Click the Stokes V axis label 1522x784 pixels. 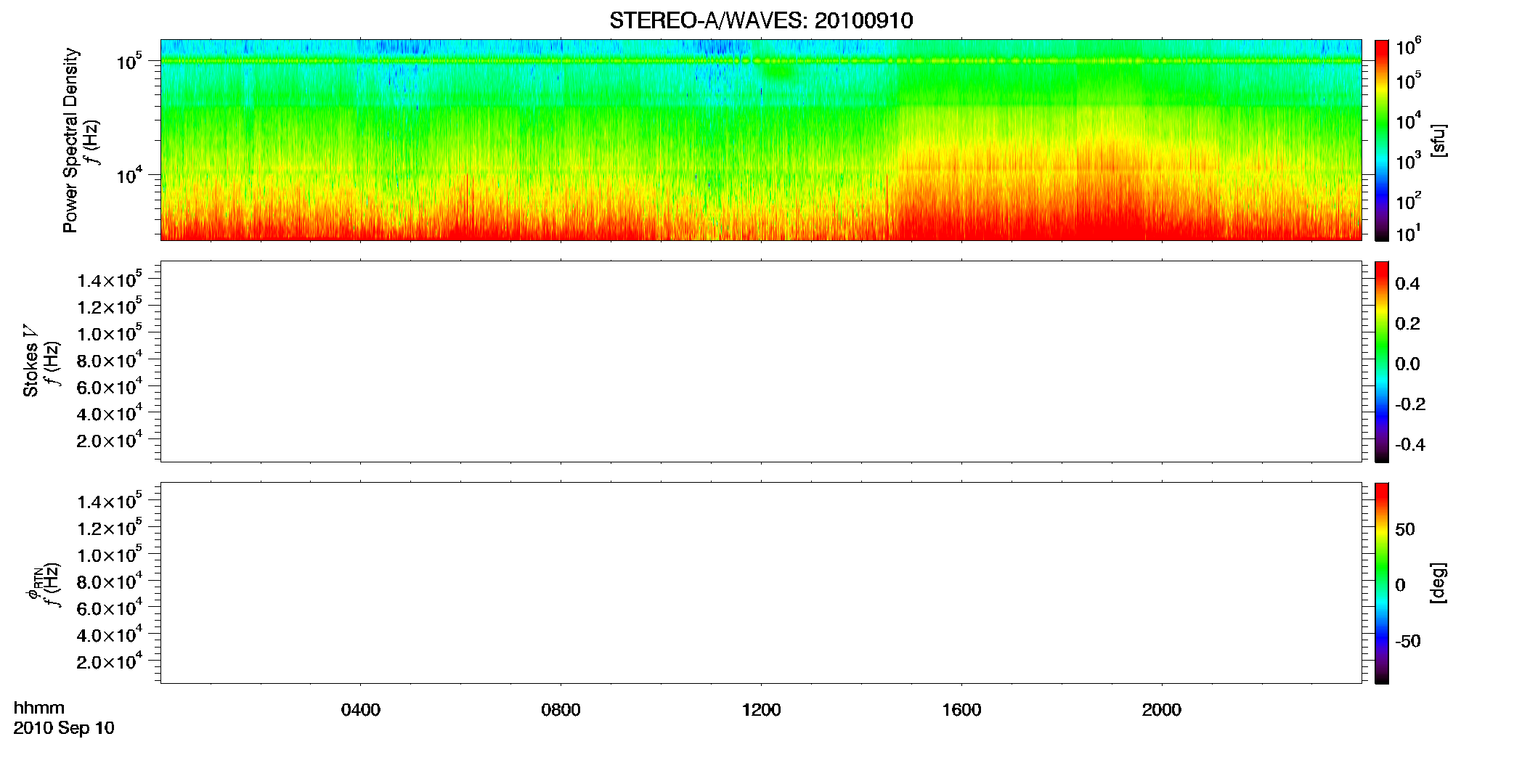[31, 361]
